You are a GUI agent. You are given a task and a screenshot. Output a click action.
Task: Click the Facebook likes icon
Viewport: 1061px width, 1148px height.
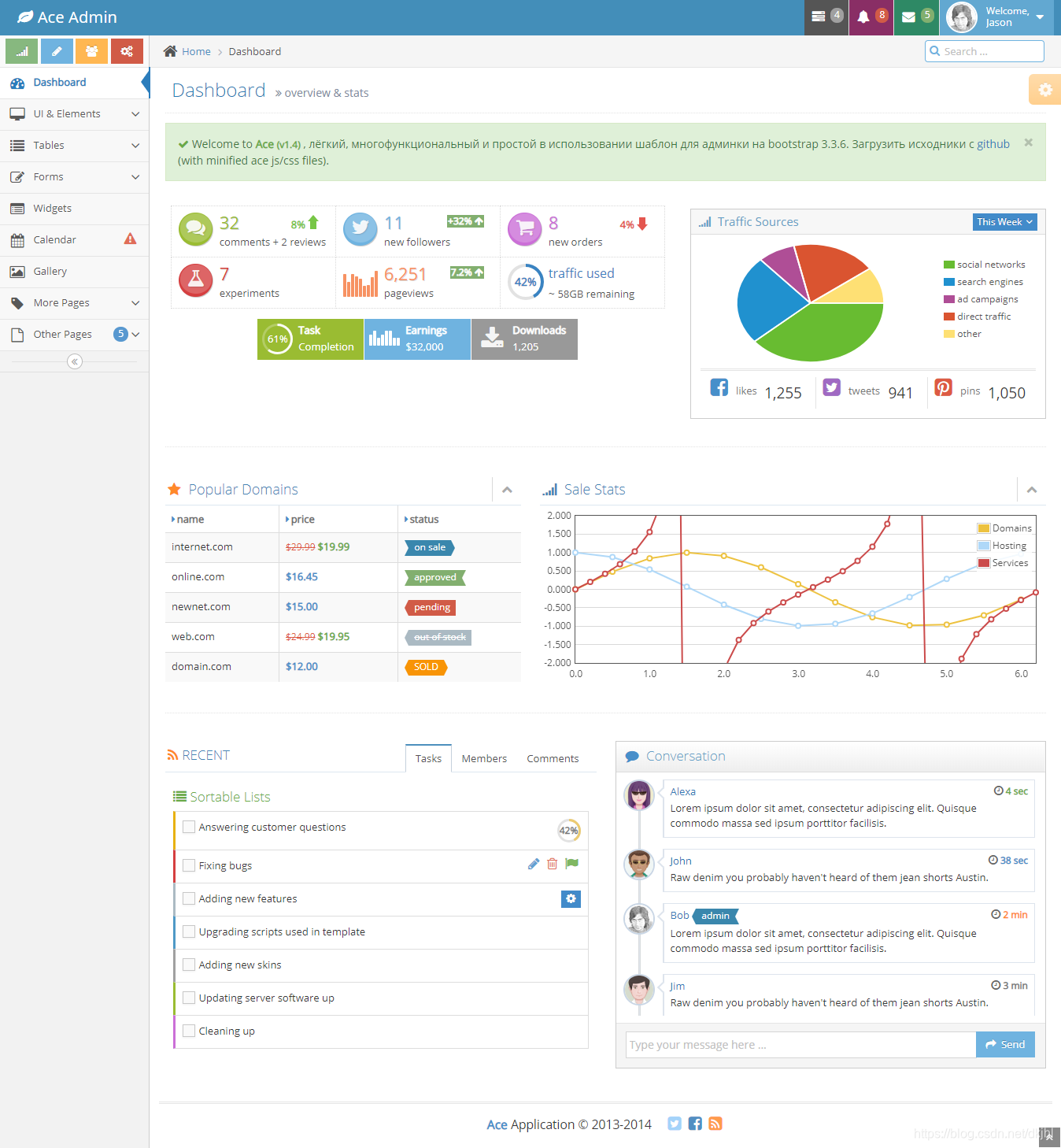click(719, 387)
